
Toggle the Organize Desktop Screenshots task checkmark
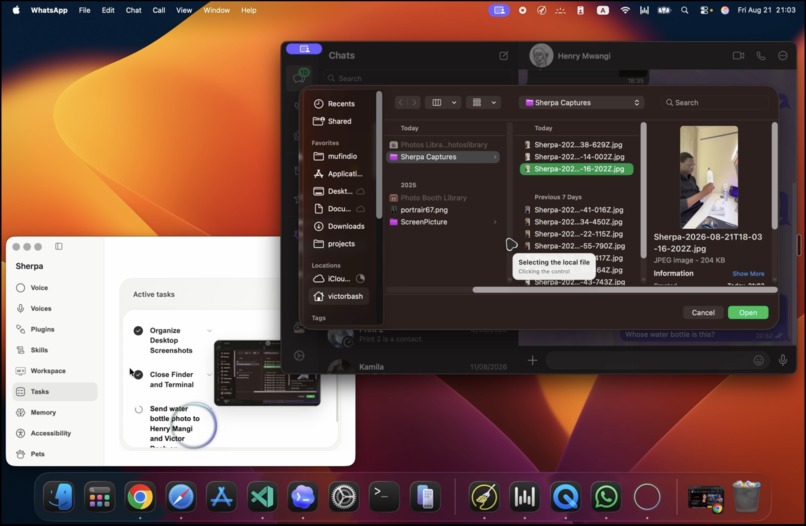click(138, 331)
